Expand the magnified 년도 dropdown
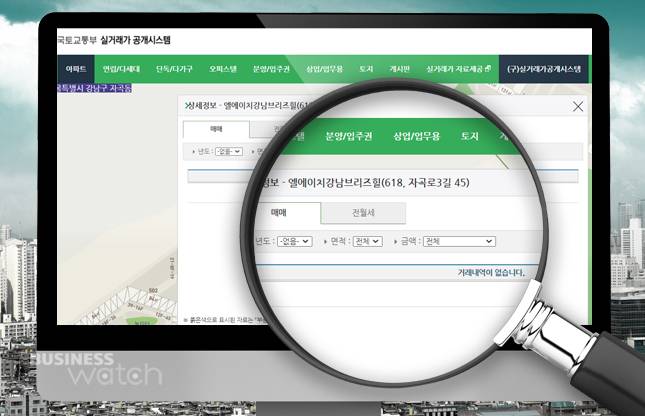The image size is (645, 416). (294, 242)
